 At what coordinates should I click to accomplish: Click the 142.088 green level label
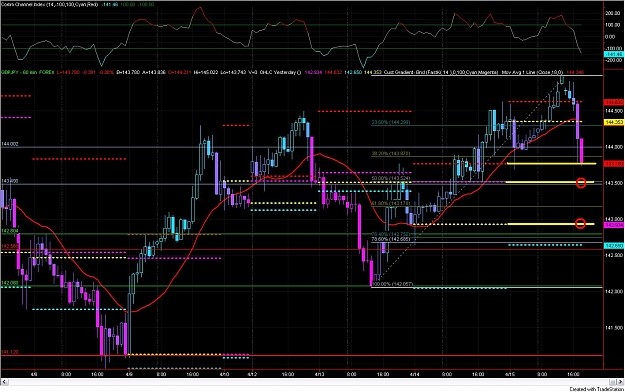[x=10, y=283]
